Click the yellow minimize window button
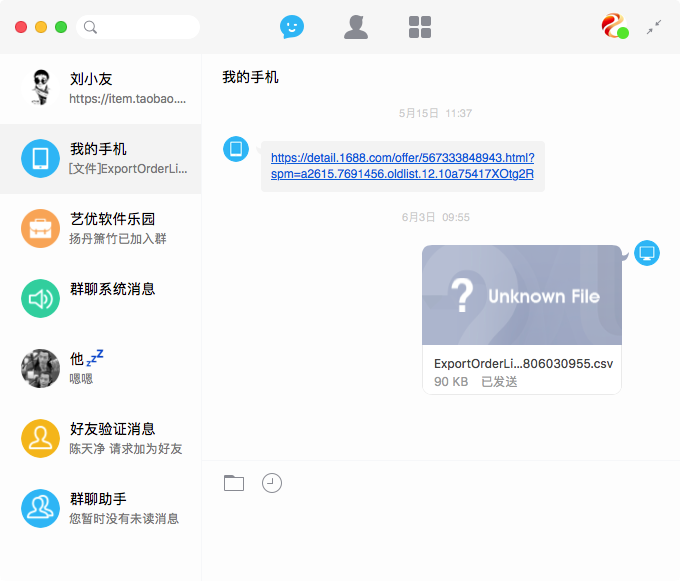This screenshot has height=581, width=680. coord(41,27)
